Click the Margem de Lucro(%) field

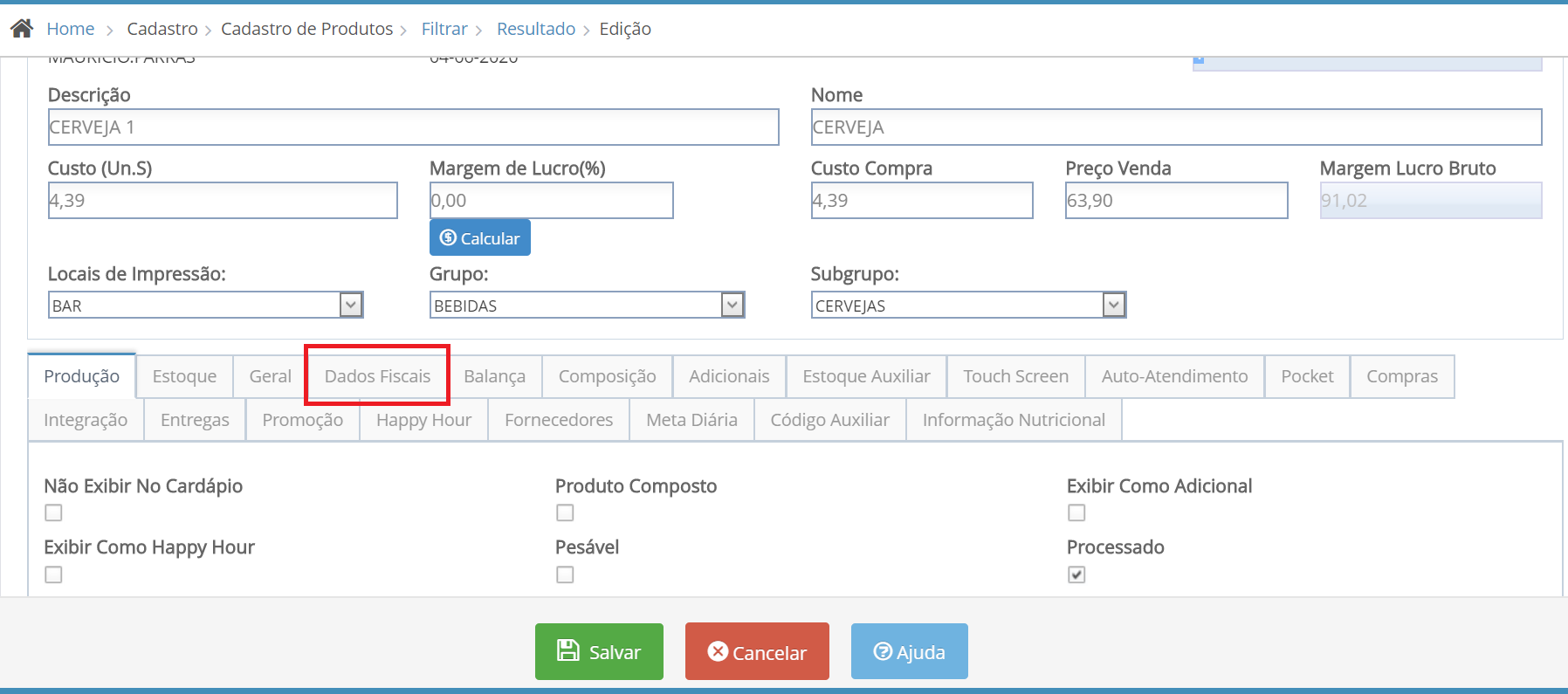[551, 201]
